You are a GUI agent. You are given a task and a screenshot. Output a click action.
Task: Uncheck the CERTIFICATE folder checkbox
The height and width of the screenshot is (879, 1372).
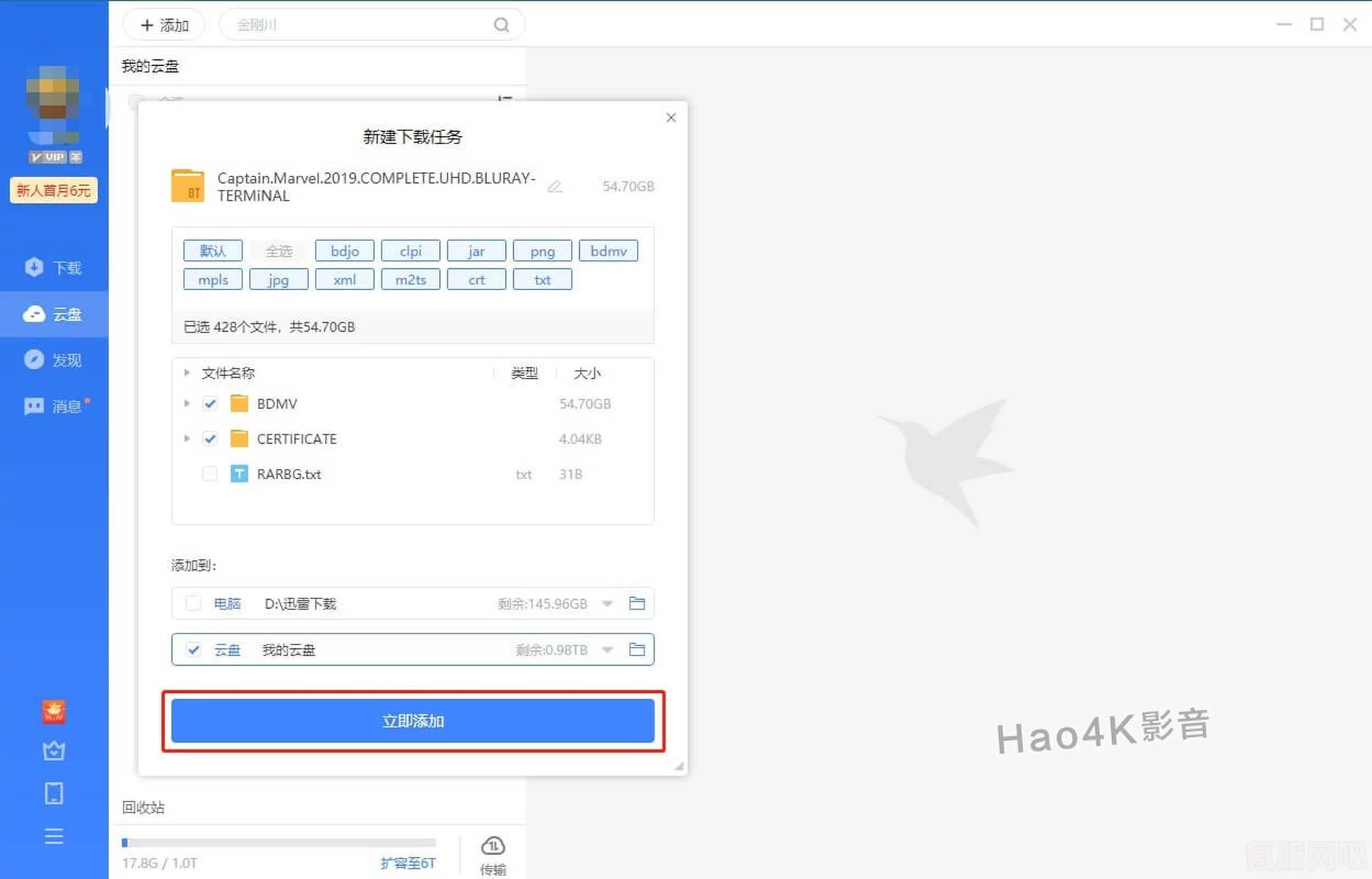click(x=210, y=438)
